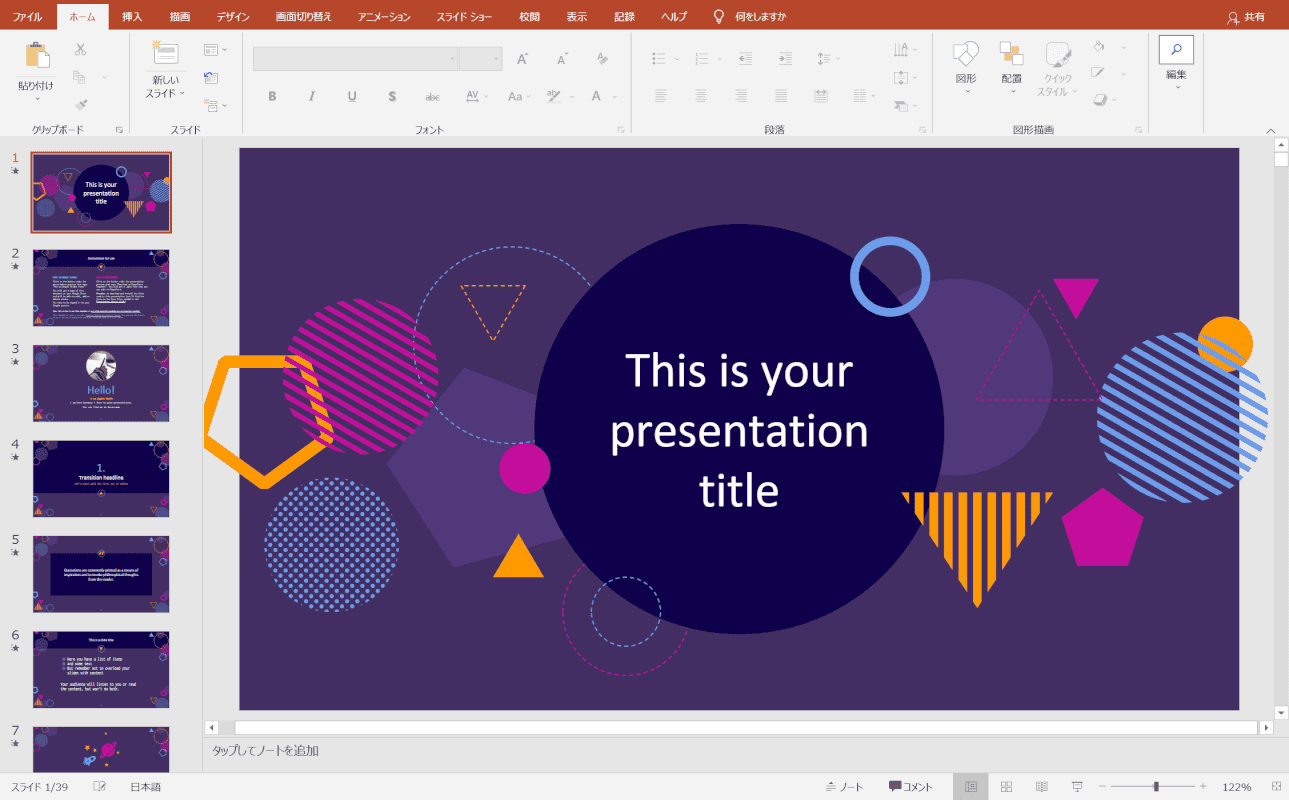Click notes area タップしてノートを追加
This screenshot has height=800, width=1289.
tap(265, 750)
